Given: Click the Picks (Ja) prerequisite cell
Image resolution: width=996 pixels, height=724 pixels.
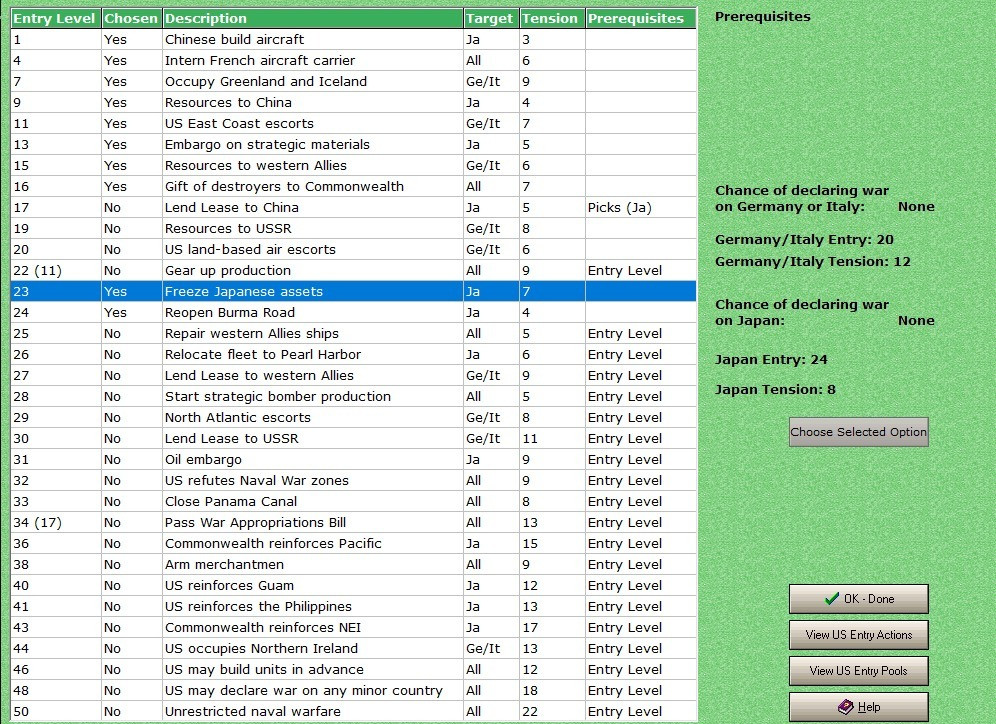Looking at the screenshot, I should [x=640, y=207].
